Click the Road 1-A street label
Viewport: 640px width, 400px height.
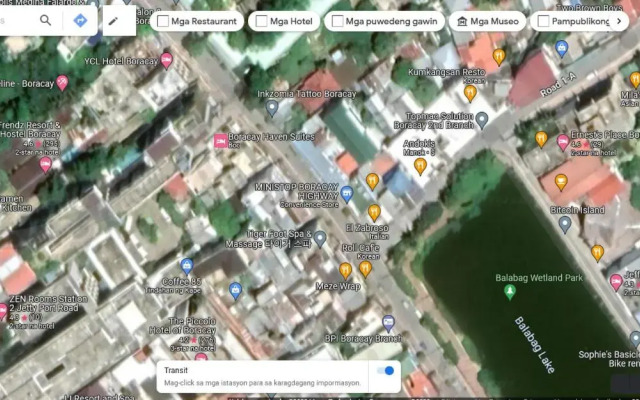coord(558,85)
